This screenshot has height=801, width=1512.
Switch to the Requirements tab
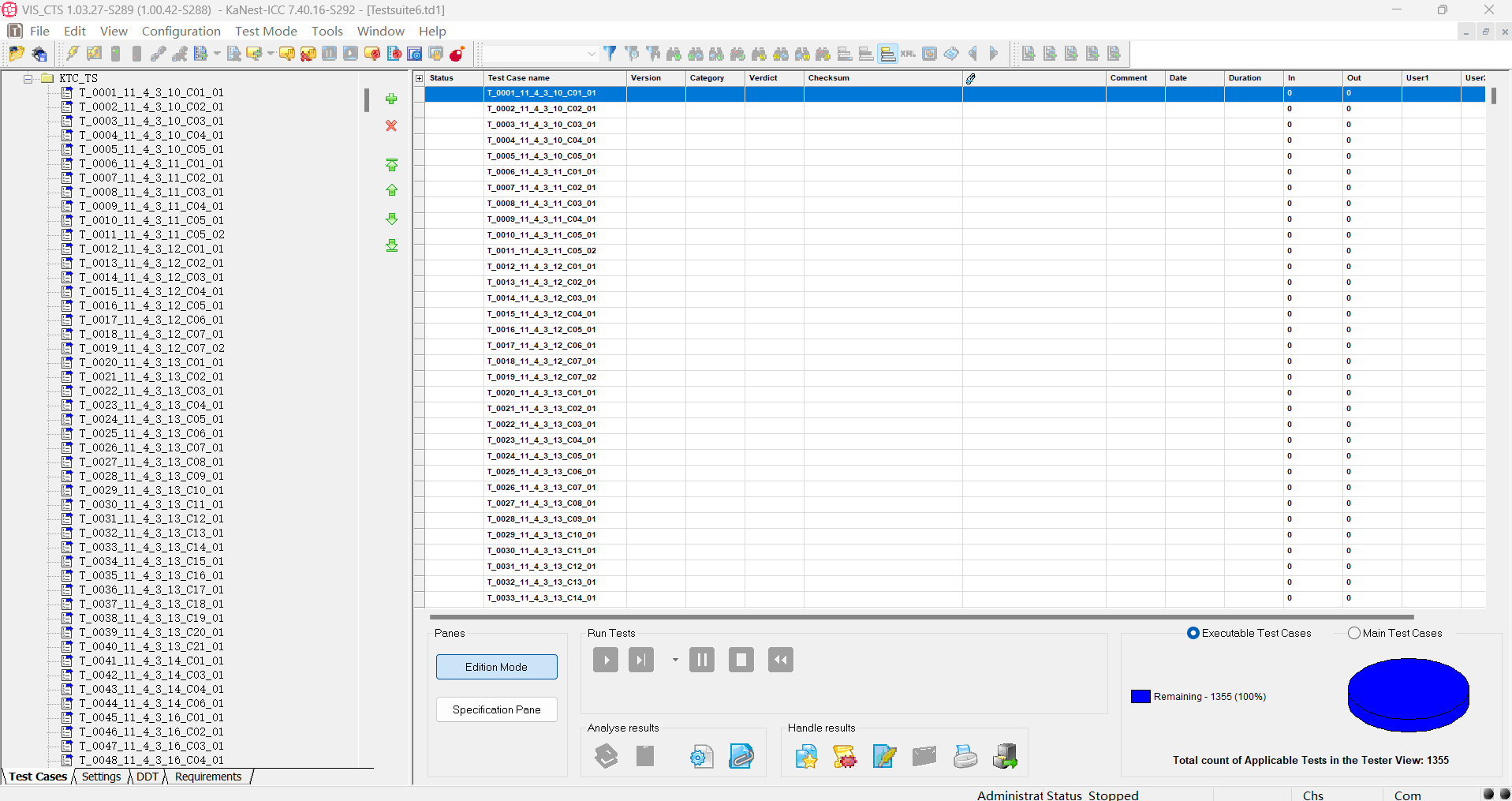[208, 777]
